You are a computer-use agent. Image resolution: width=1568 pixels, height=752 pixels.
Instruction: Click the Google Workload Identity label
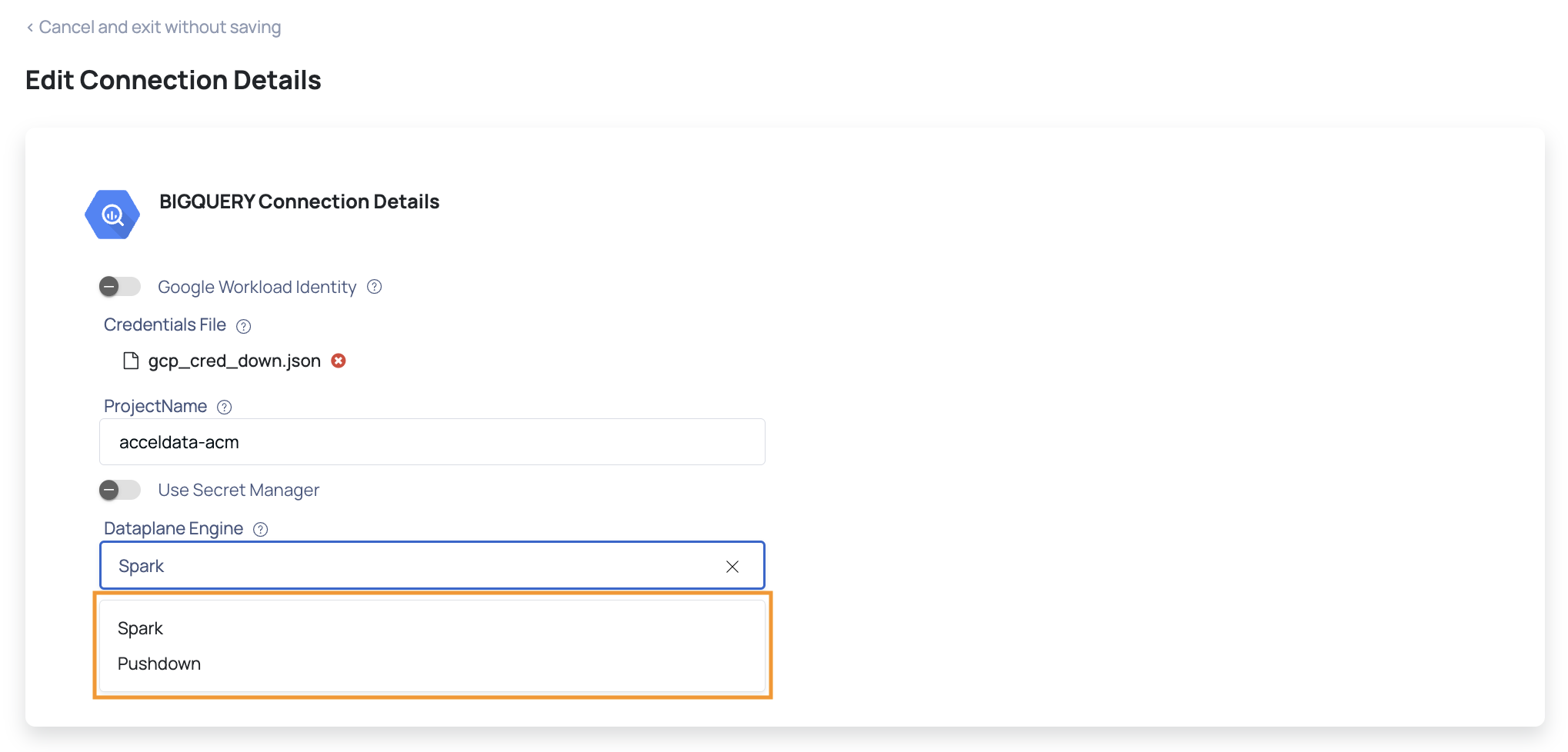(x=257, y=287)
